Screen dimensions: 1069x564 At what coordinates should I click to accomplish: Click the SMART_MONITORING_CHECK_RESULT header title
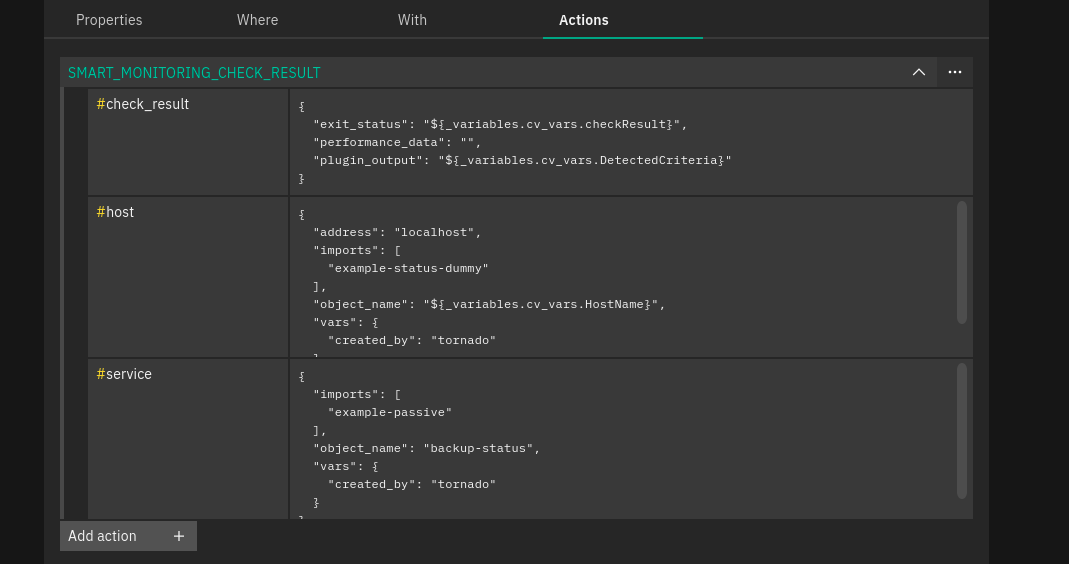pyautogui.click(x=194, y=73)
